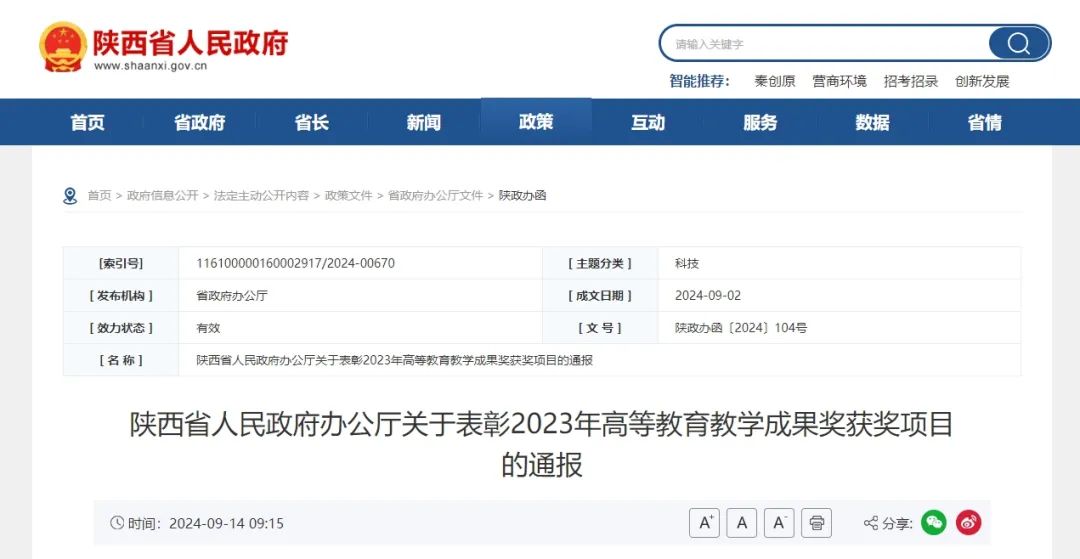Open the 新闻 navigation tab
1080x559 pixels.
tap(424, 123)
